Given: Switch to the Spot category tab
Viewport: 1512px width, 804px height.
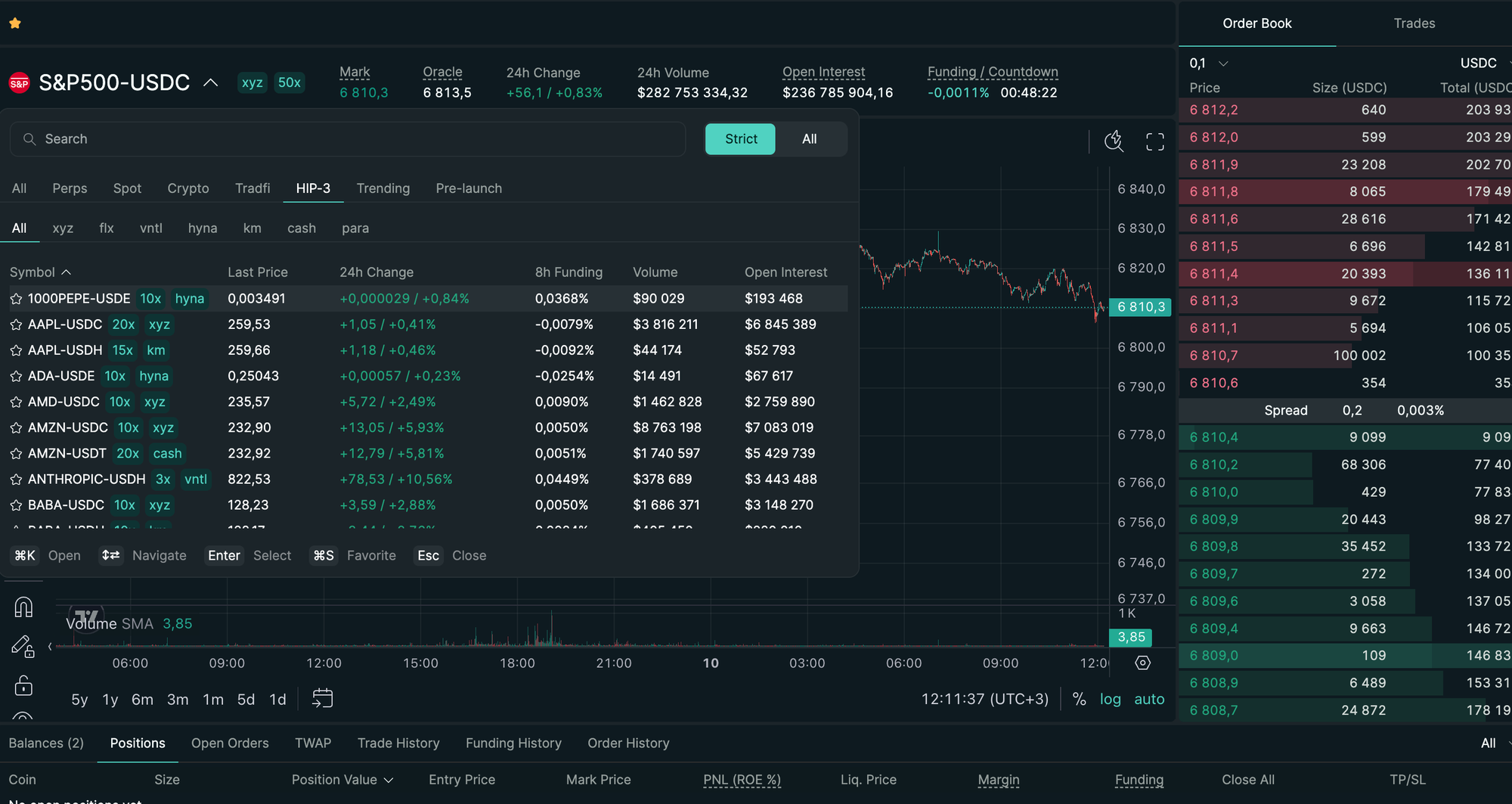Looking at the screenshot, I should point(127,188).
